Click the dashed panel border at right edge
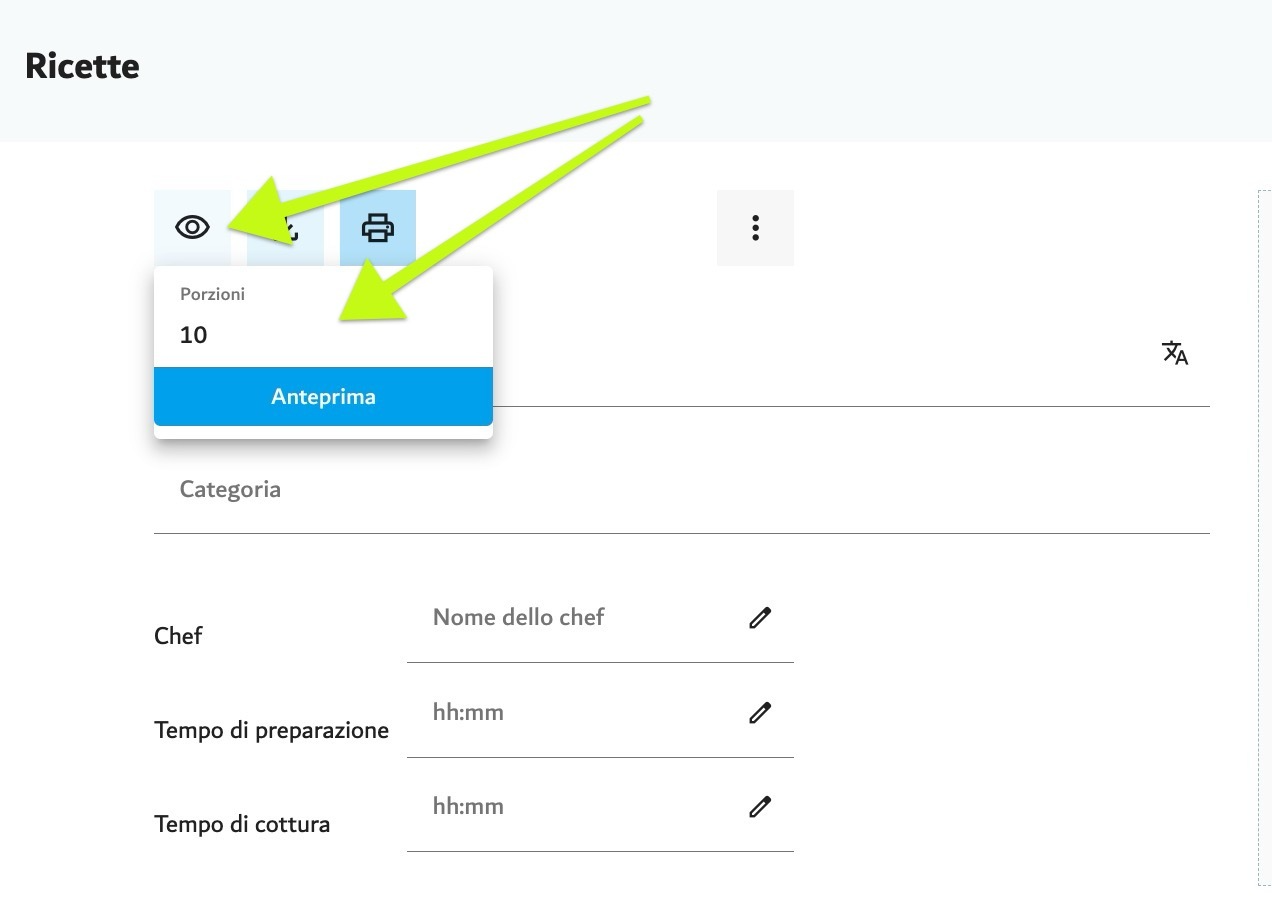Image resolution: width=1272 pixels, height=904 pixels. click(1258, 536)
